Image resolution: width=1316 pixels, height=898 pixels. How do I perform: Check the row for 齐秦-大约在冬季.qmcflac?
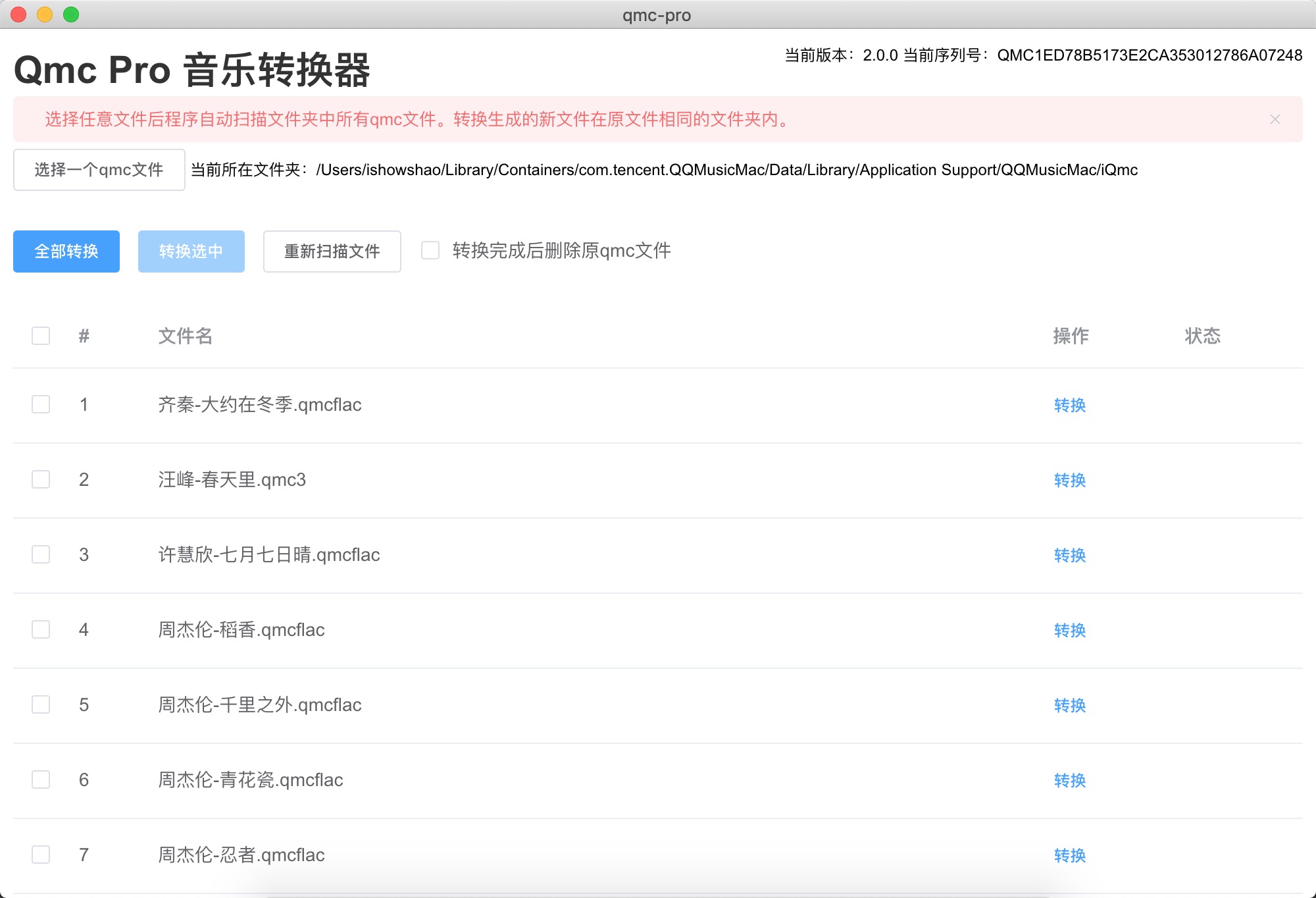(41, 404)
